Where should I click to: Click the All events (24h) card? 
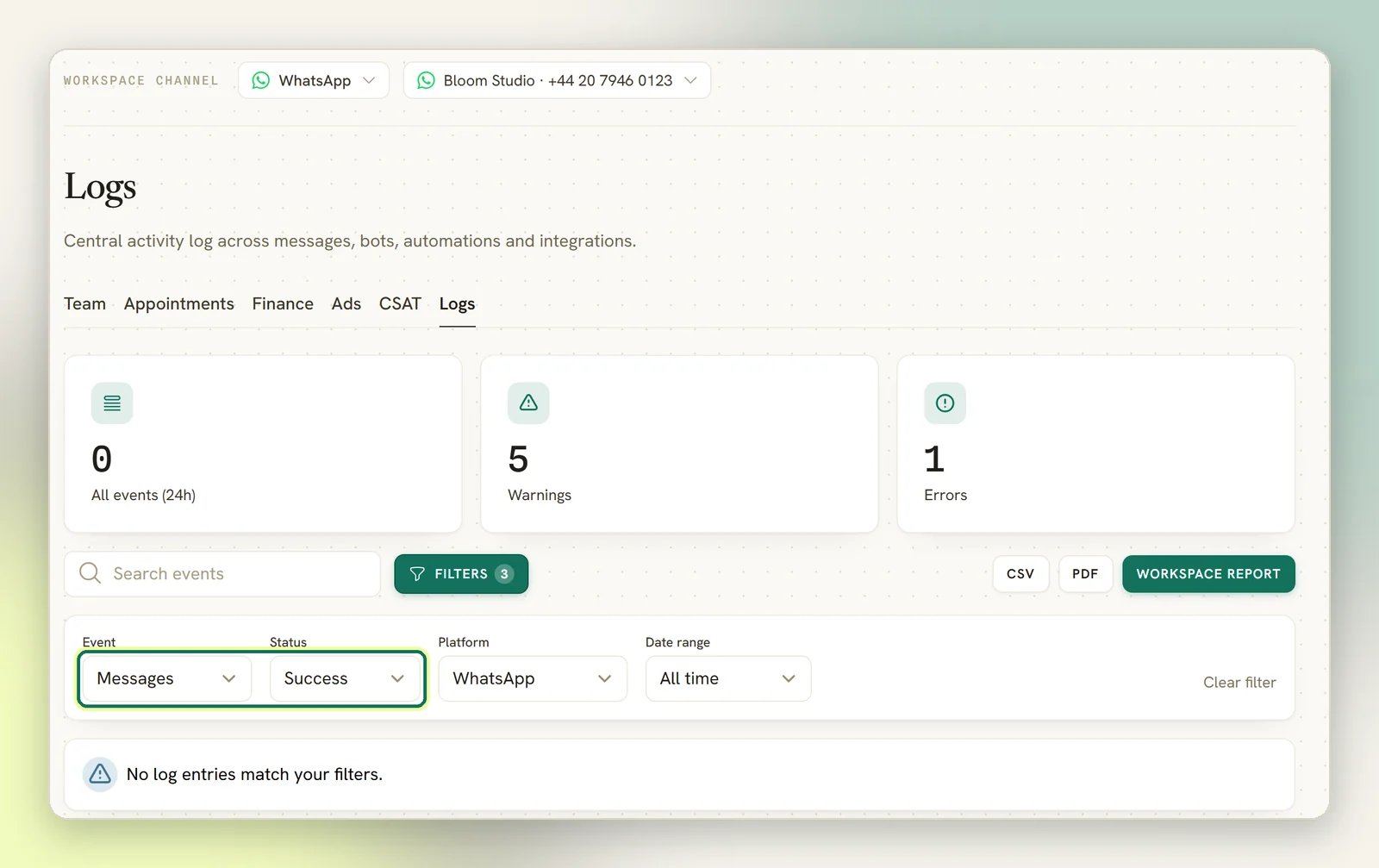[x=263, y=444]
